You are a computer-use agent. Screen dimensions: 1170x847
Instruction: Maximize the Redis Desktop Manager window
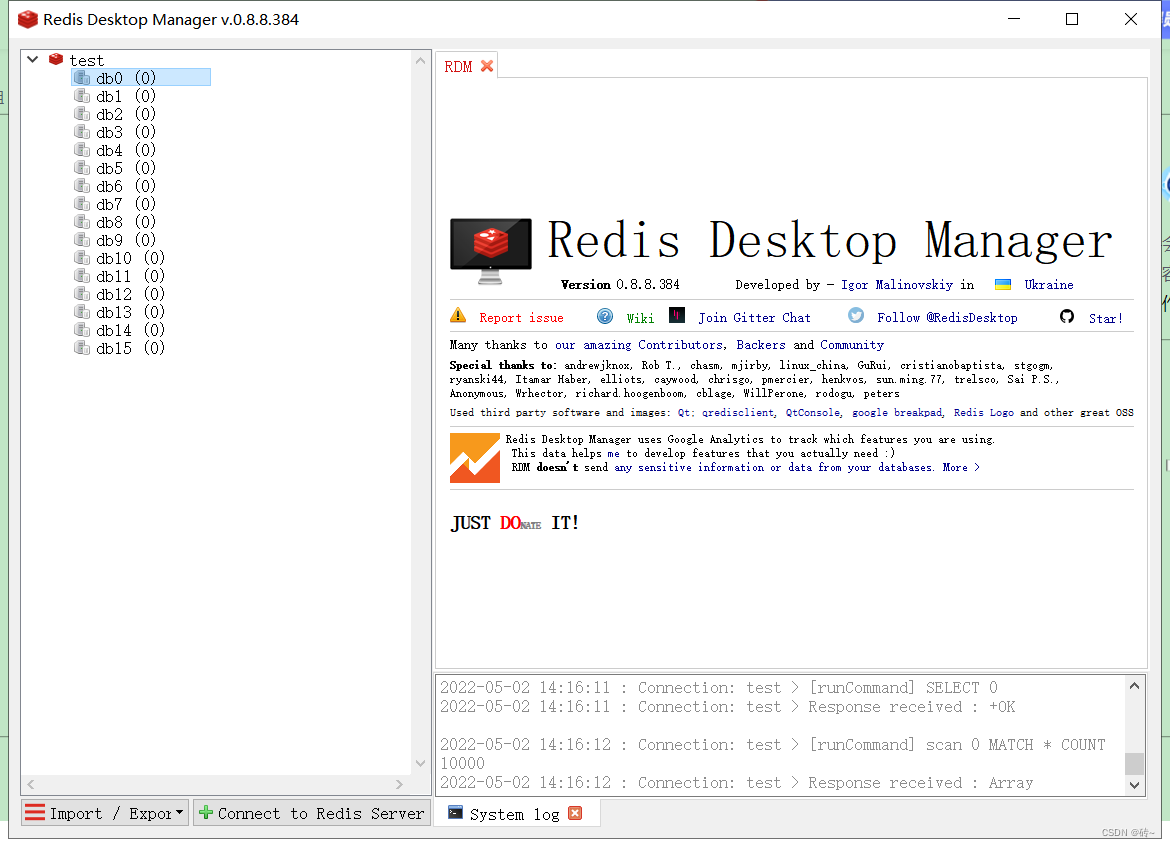tap(1072, 19)
